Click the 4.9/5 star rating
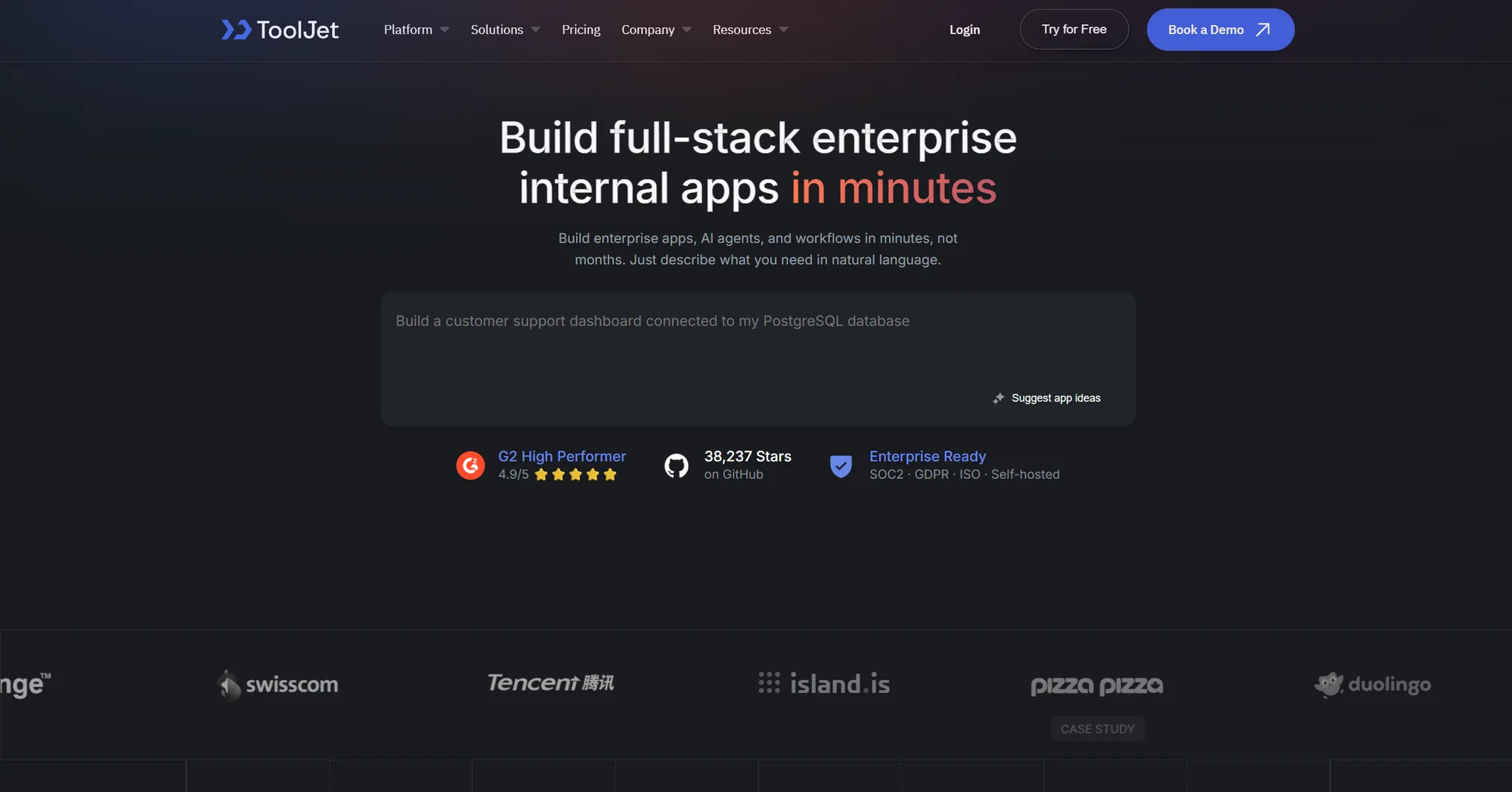1512x792 pixels. pyautogui.click(x=558, y=474)
